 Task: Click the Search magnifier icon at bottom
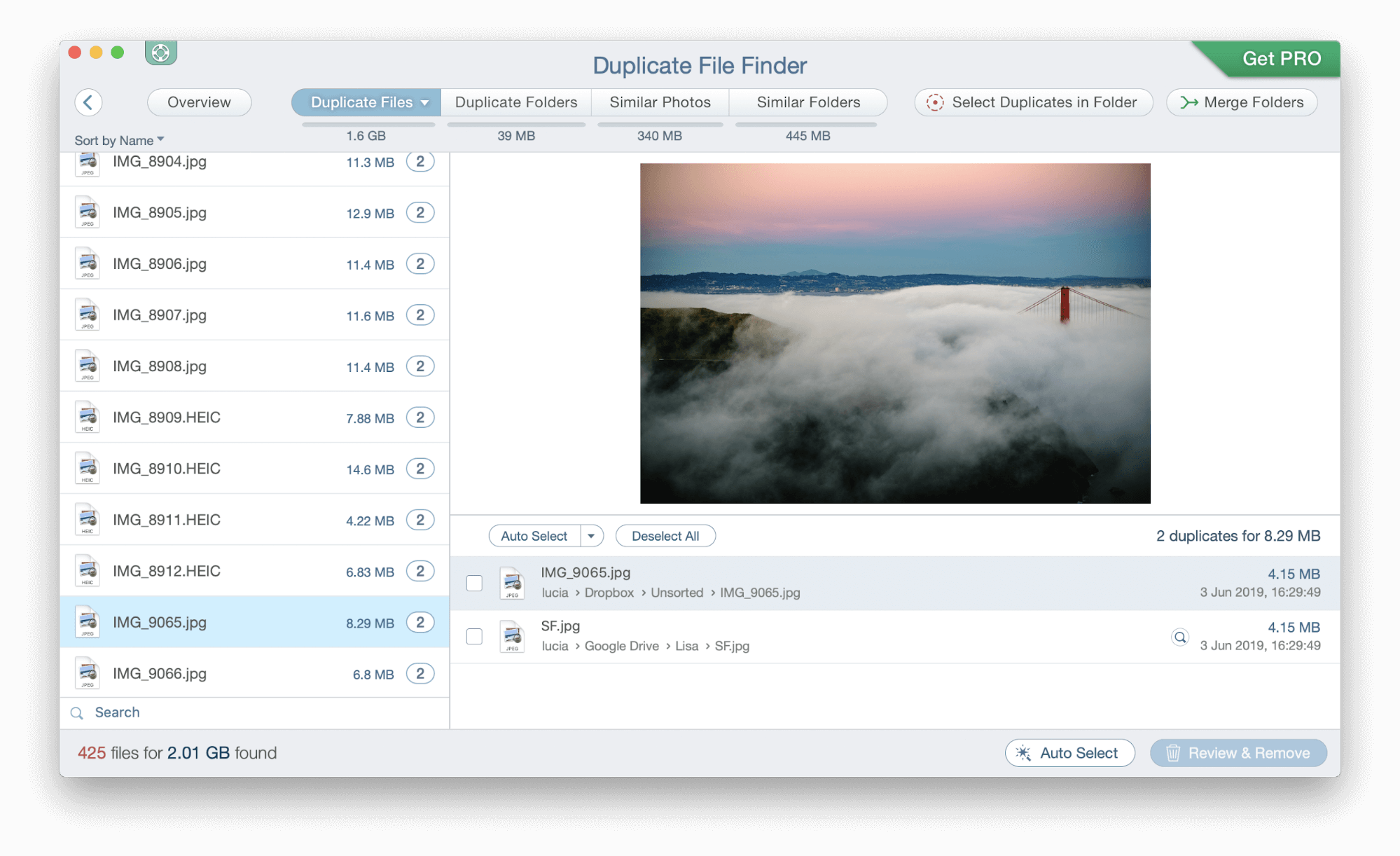78,712
